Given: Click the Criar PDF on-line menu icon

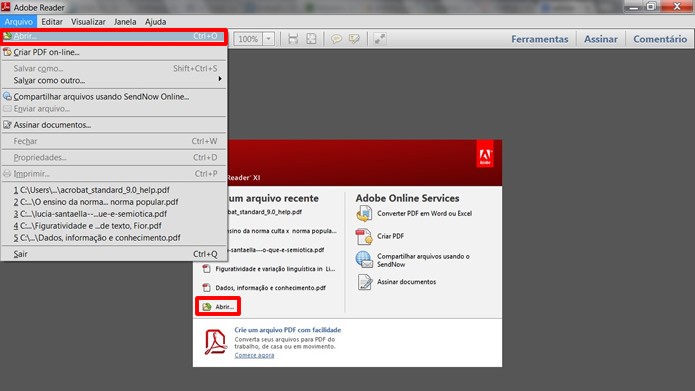Looking at the screenshot, I should (x=7, y=52).
